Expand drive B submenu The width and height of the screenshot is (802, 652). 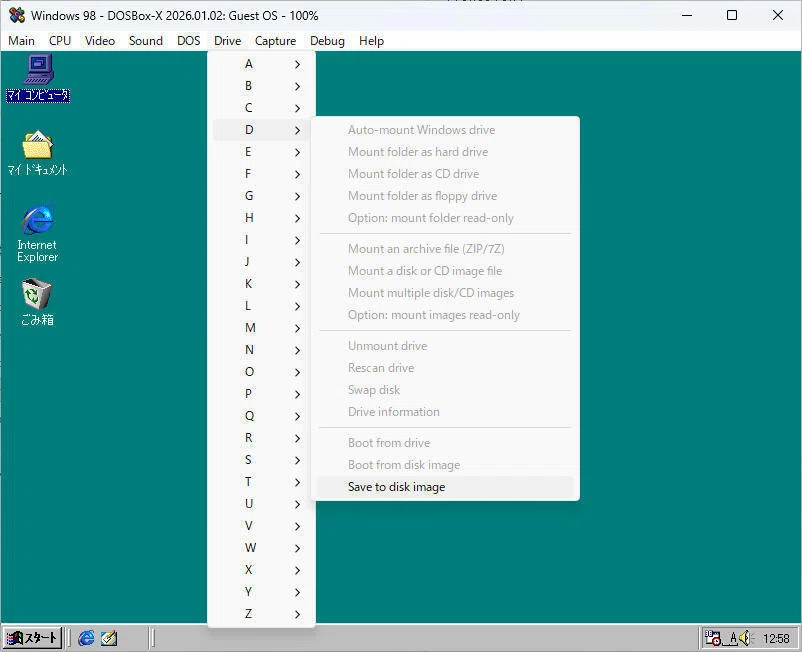tap(261, 86)
